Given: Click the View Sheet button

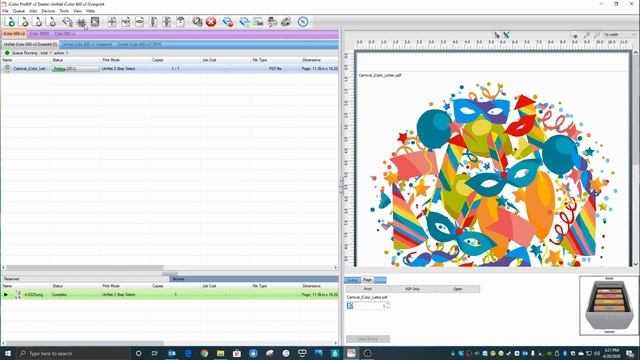Looking at the screenshot, I should [368, 339].
